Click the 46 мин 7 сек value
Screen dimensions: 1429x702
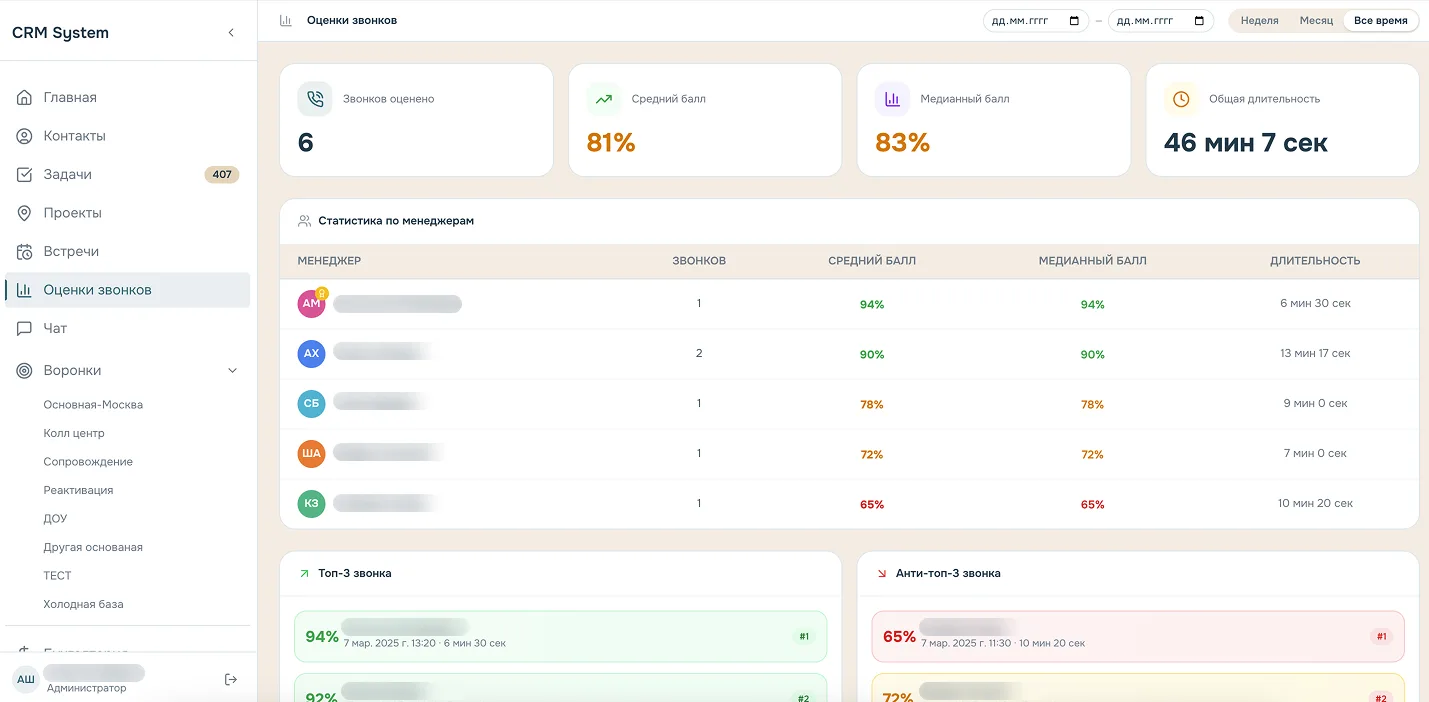1245,143
